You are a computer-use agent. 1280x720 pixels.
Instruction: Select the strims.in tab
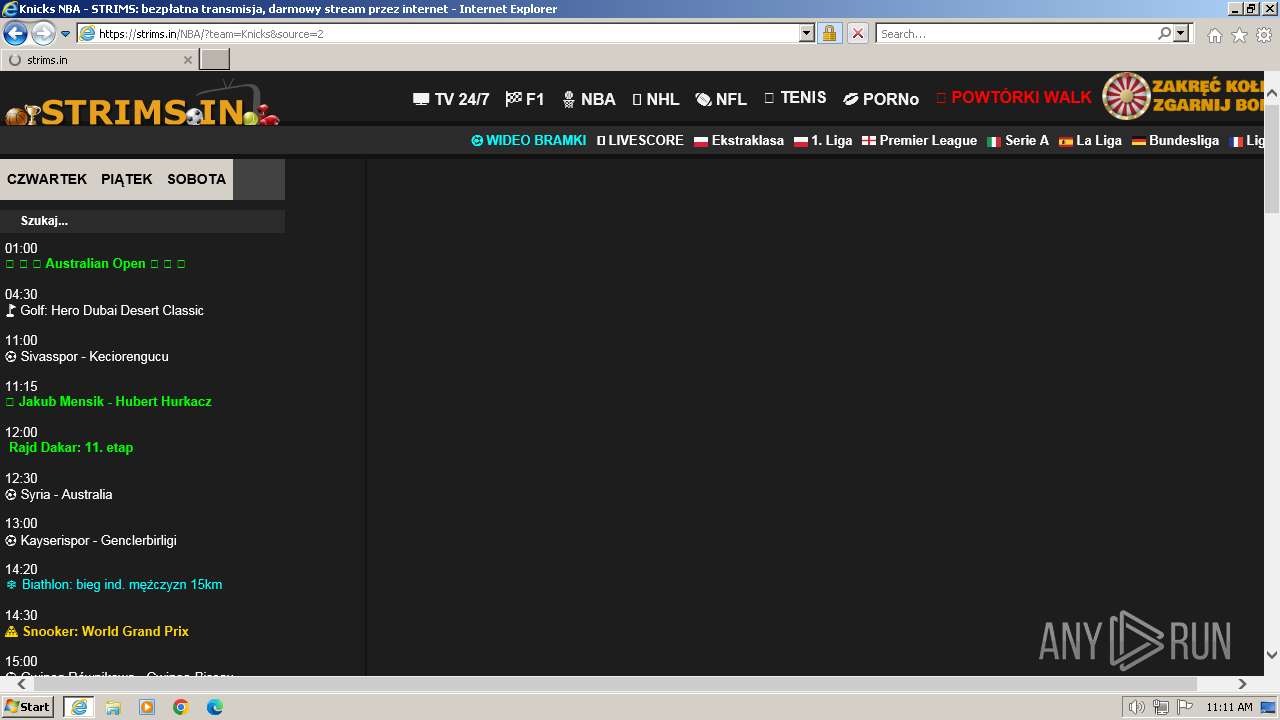(98, 60)
